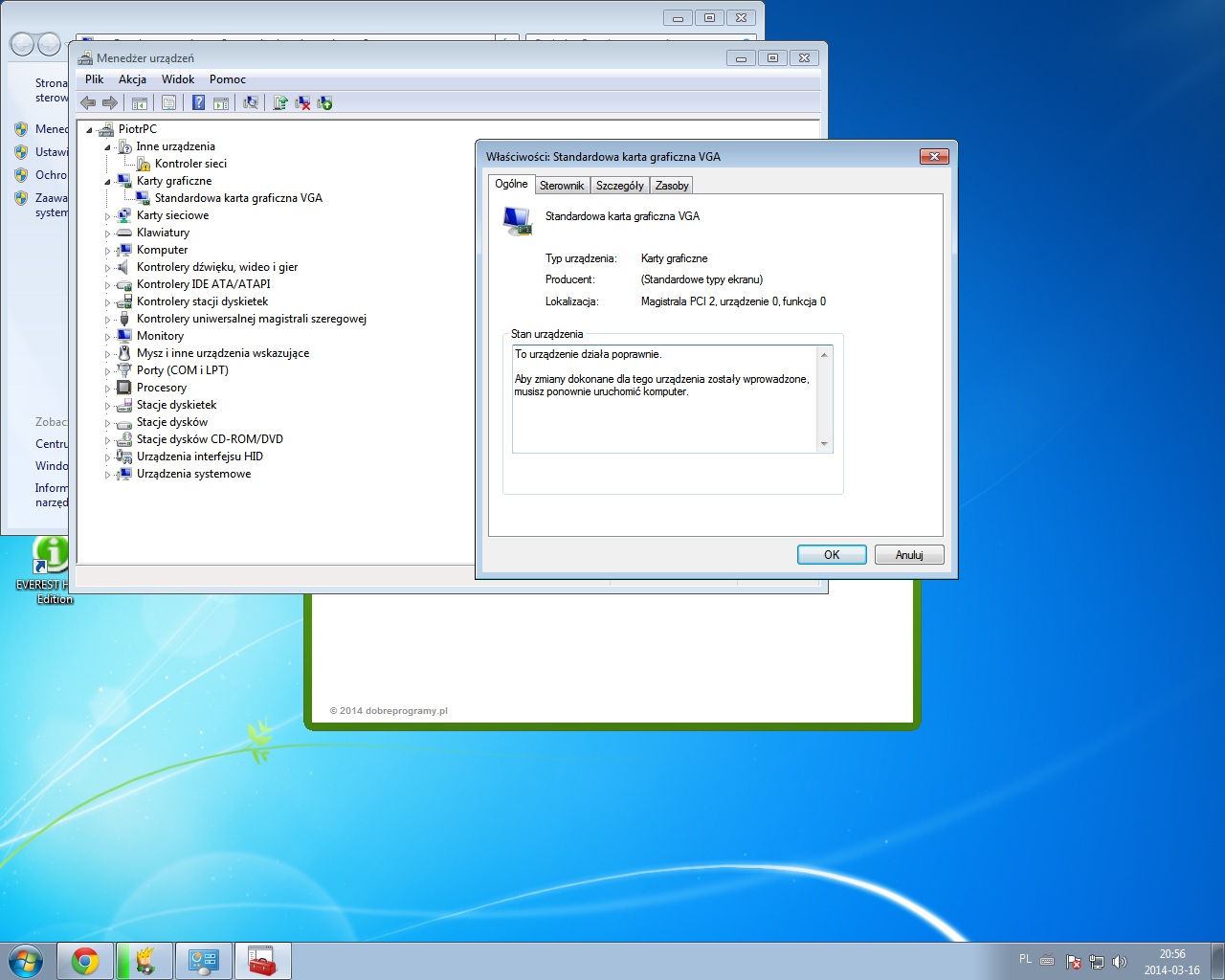Click the OK button in properties dialog
This screenshot has height=980, width=1225.
[x=831, y=554]
